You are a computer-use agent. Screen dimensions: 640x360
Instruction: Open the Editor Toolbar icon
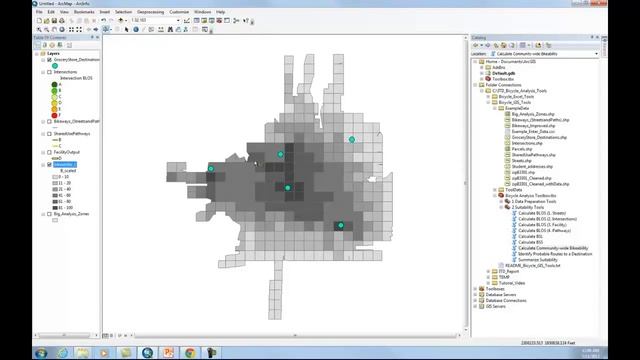click(x=187, y=20)
